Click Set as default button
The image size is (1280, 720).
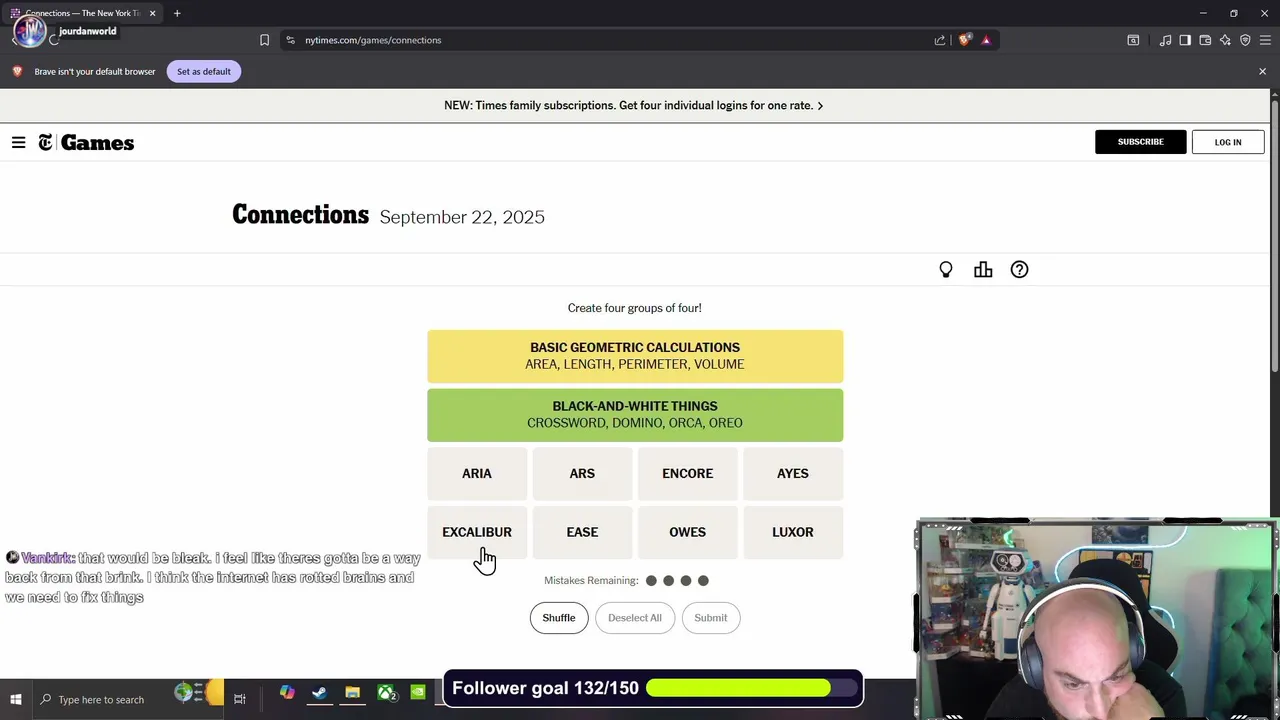(x=204, y=71)
